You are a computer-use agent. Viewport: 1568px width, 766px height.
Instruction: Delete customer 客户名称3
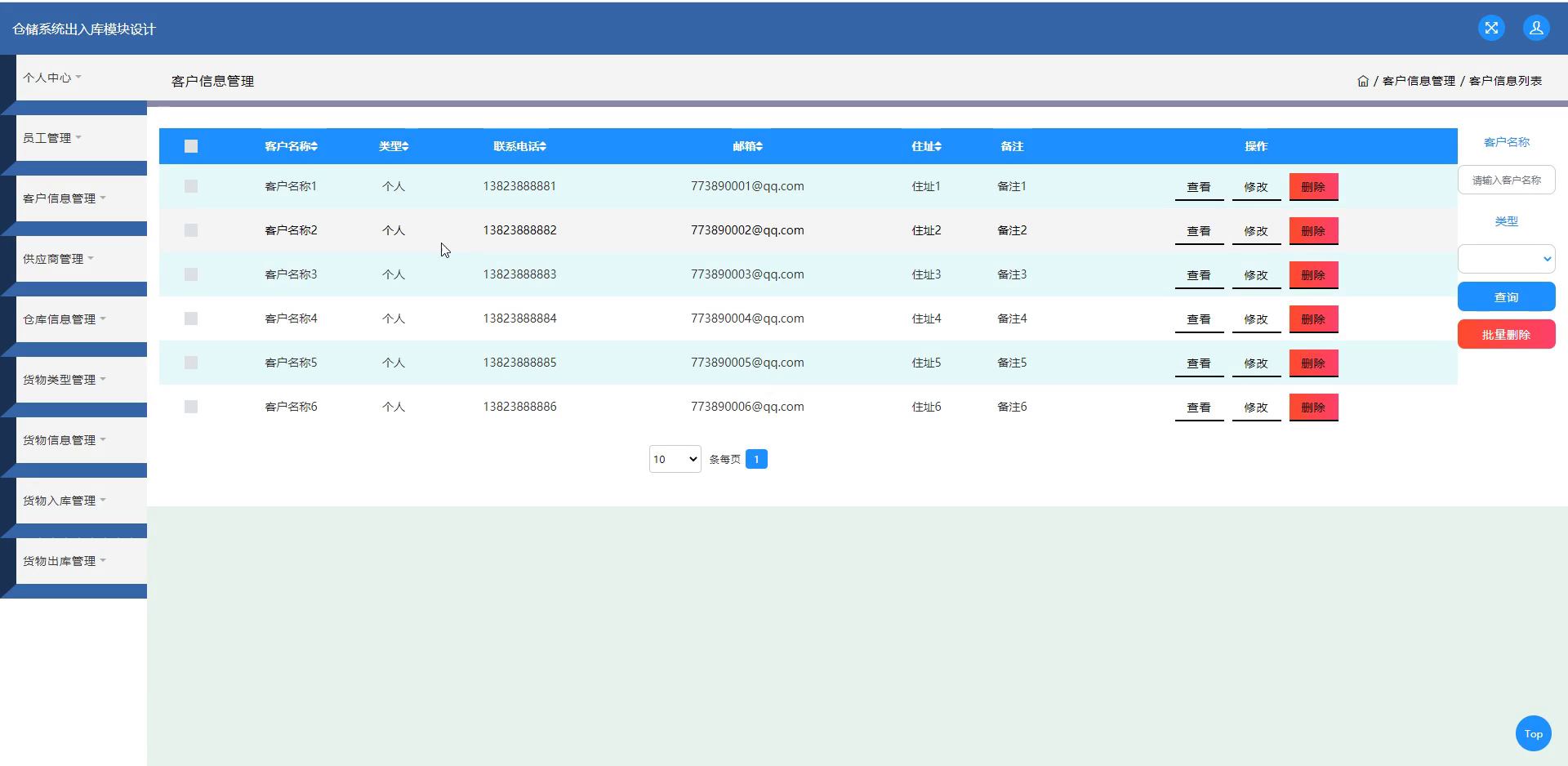[1313, 275]
